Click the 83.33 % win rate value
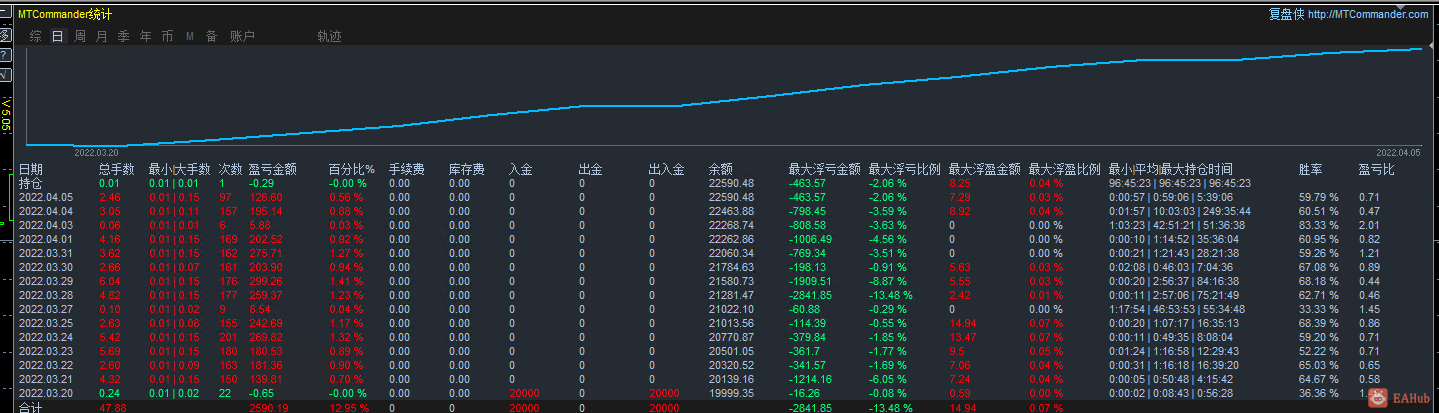 click(1319, 225)
